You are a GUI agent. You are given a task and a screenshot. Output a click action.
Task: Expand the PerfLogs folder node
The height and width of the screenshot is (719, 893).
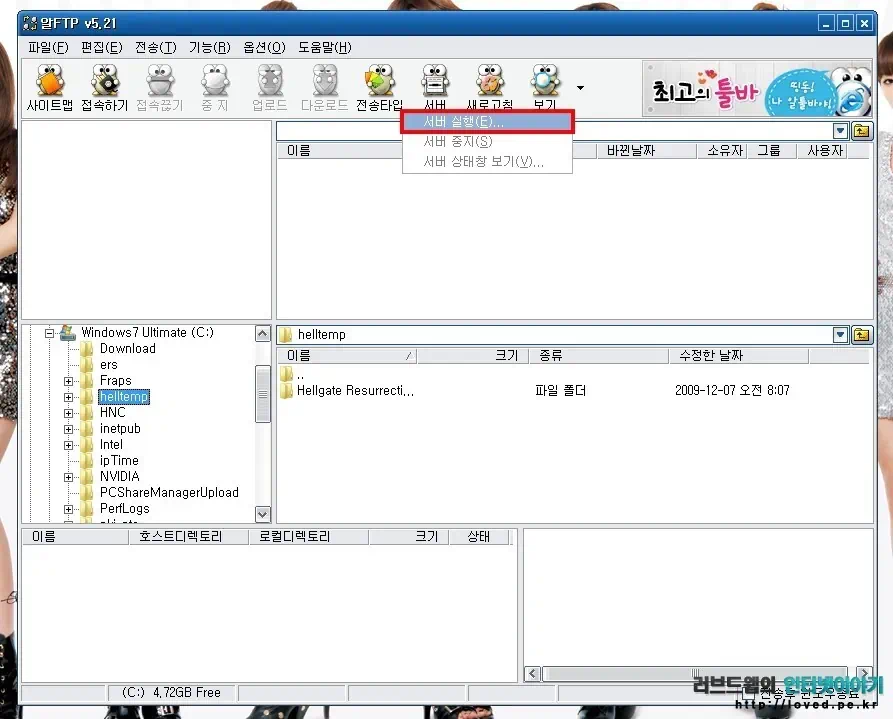[68, 509]
